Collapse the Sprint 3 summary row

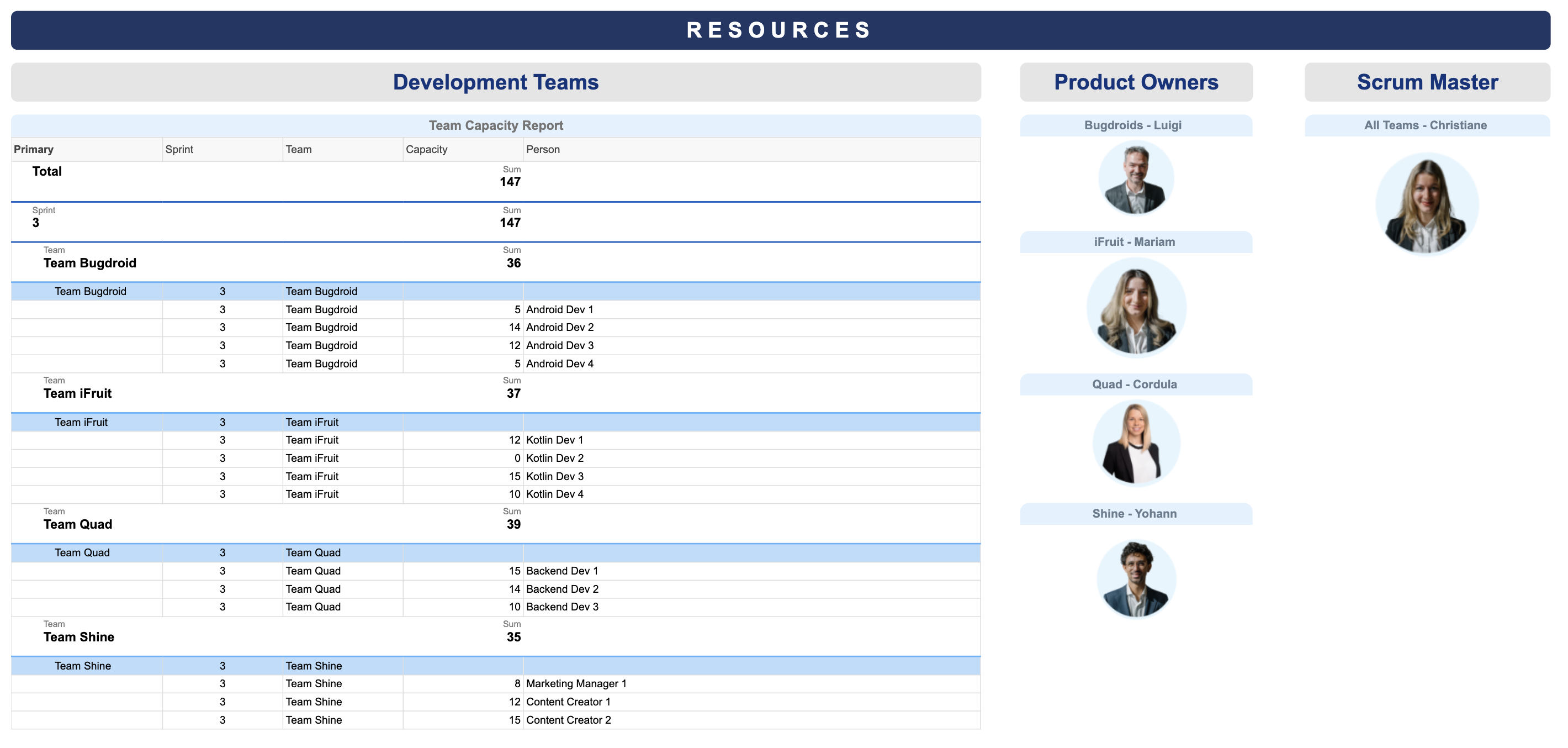(x=36, y=222)
